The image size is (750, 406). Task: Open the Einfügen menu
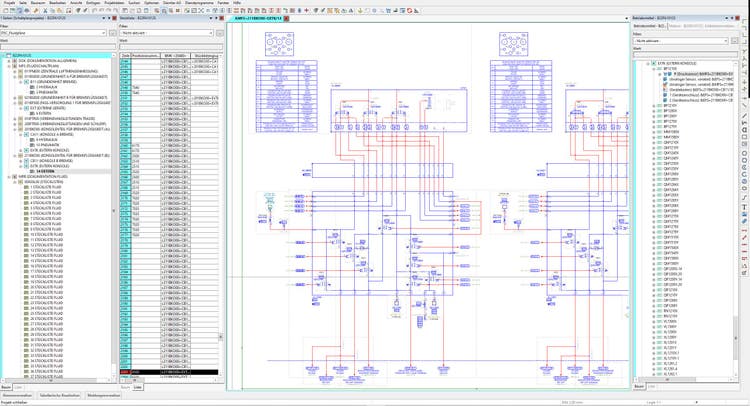tap(93, 3)
